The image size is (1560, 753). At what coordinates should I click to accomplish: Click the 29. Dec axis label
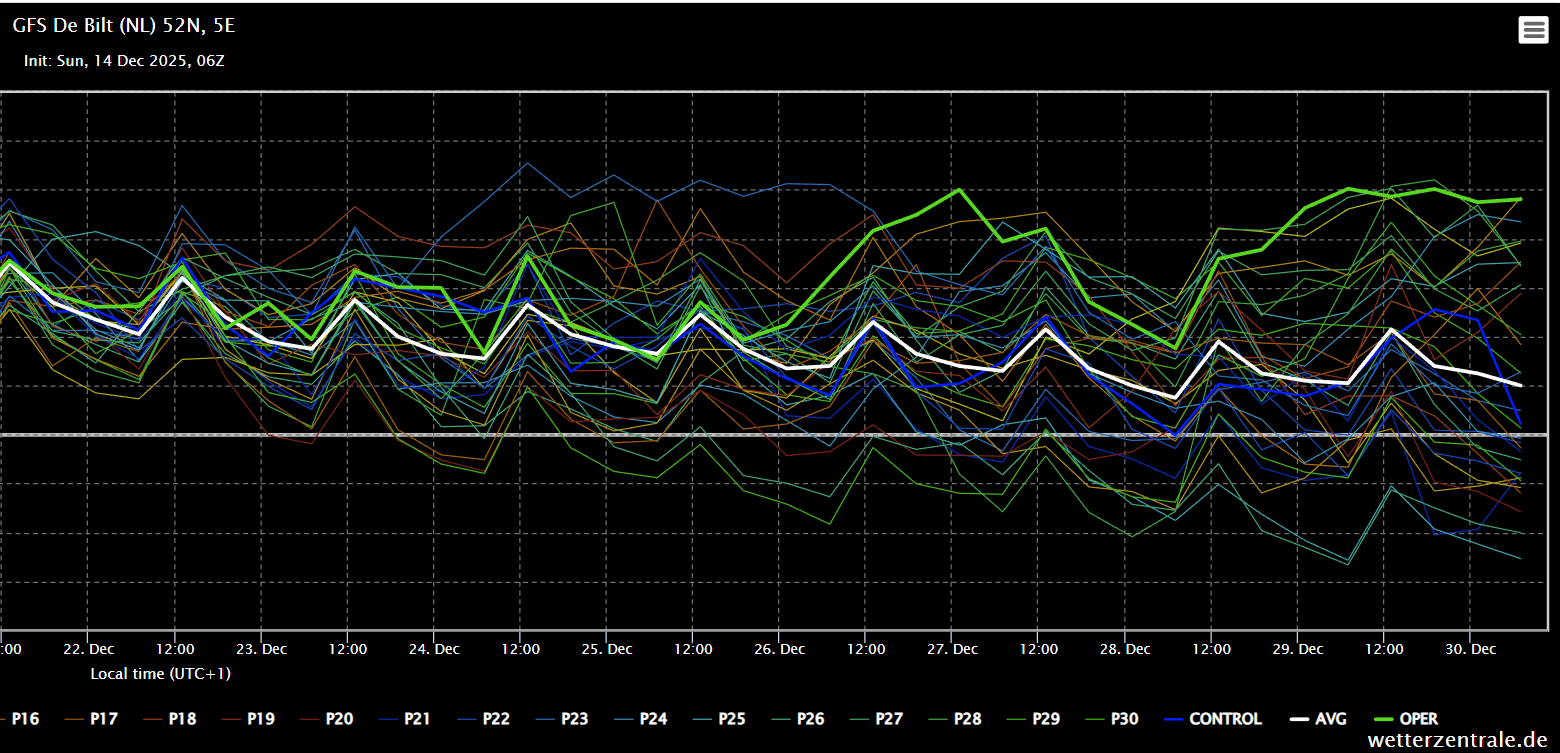click(x=1298, y=649)
